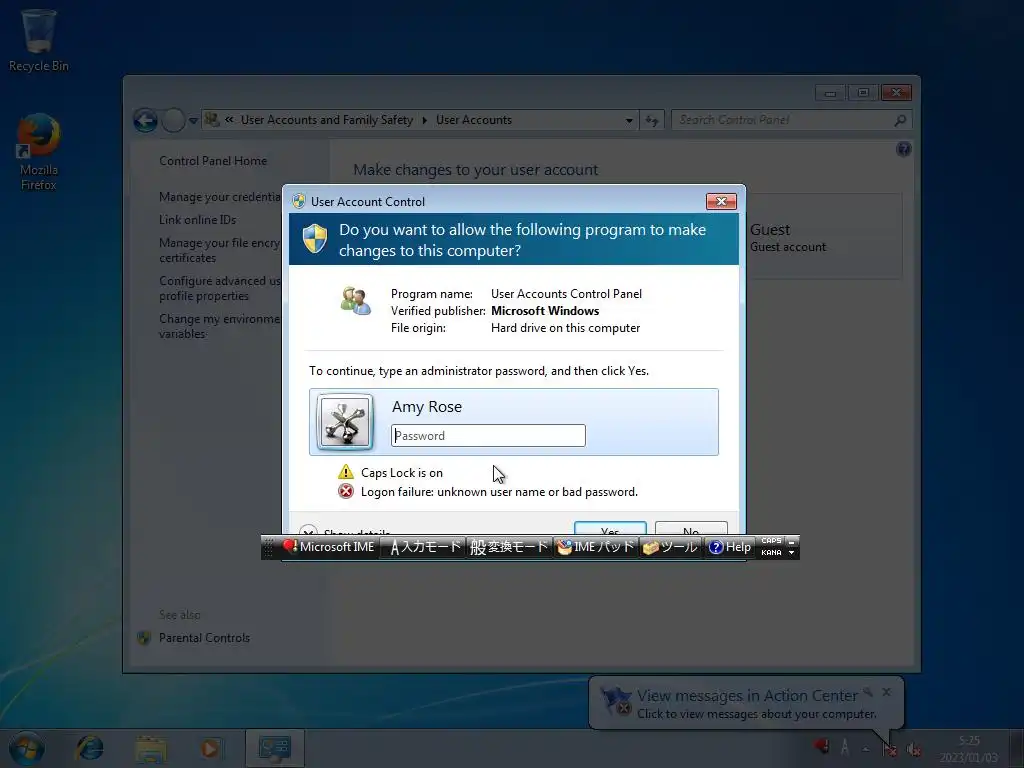
Task: Expand Show details in UAC dialog
Action: pos(345,530)
